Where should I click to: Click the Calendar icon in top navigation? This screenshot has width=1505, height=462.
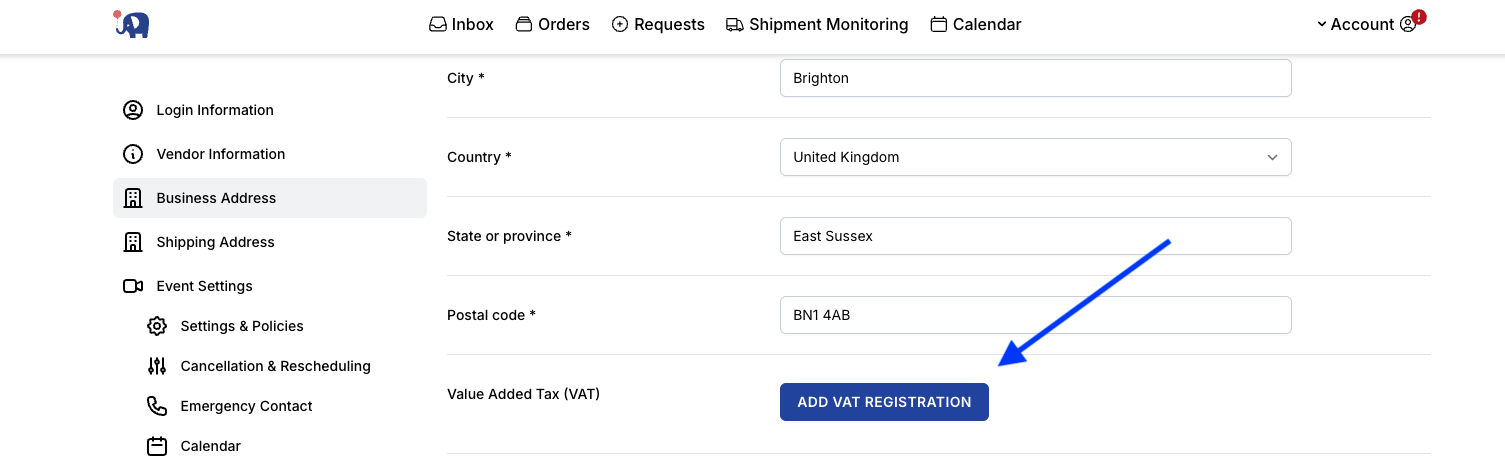coord(939,24)
